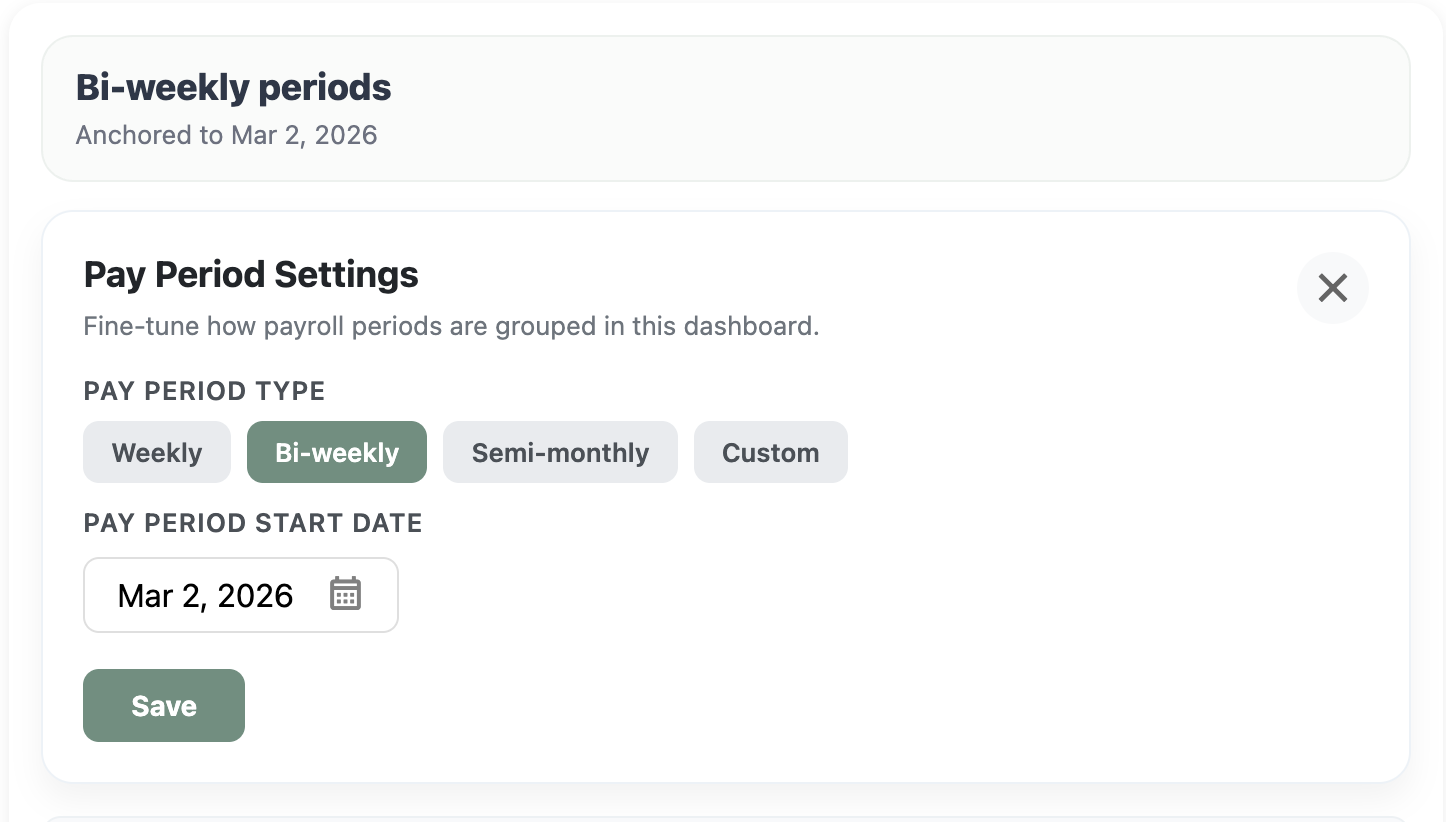The width and height of the screenshot is (1446, 822).
Task: Close the Pay Period Settings panel
Action: click(1332, 288)
